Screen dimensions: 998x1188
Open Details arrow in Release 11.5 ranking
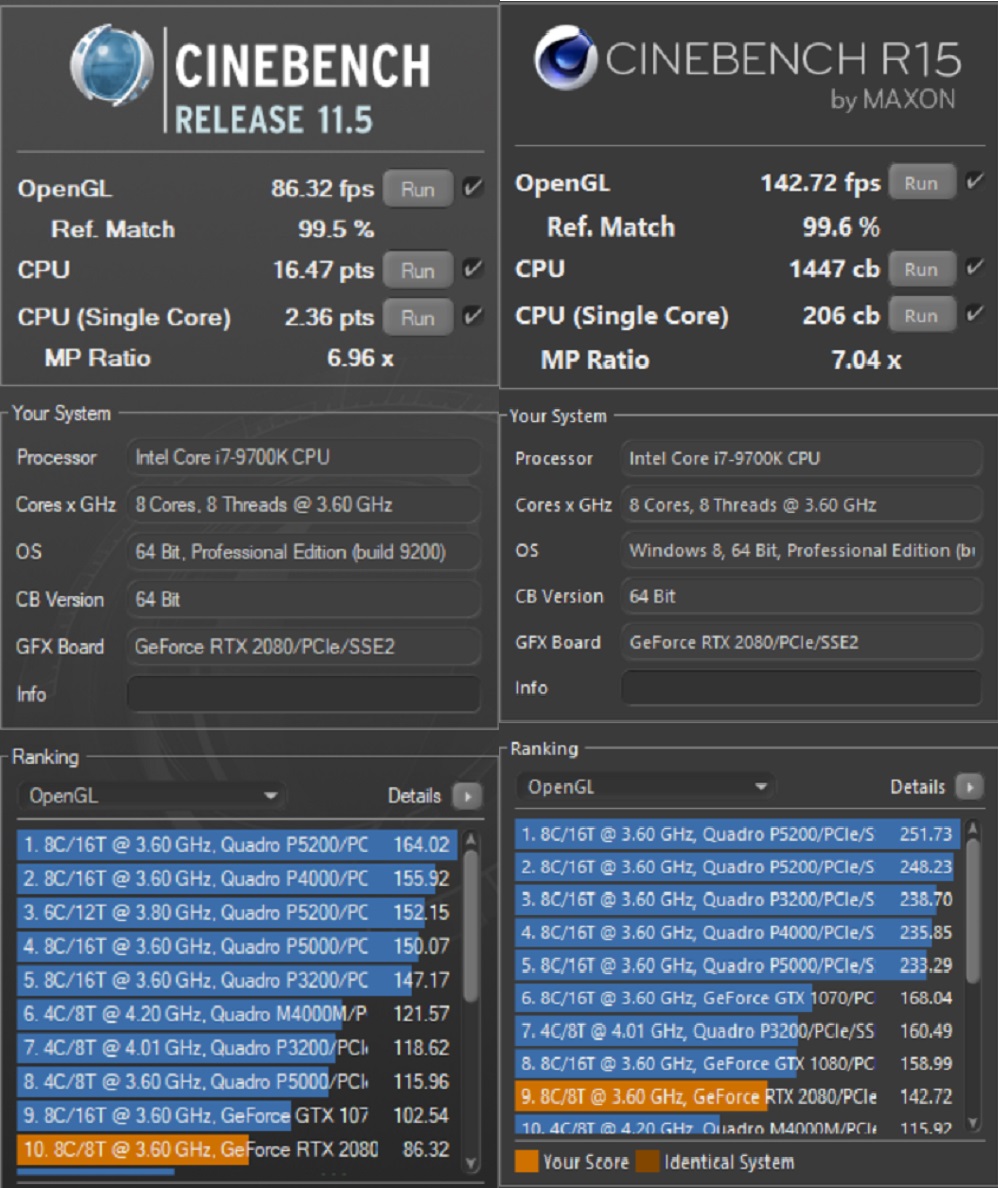[x=466, y=796]
